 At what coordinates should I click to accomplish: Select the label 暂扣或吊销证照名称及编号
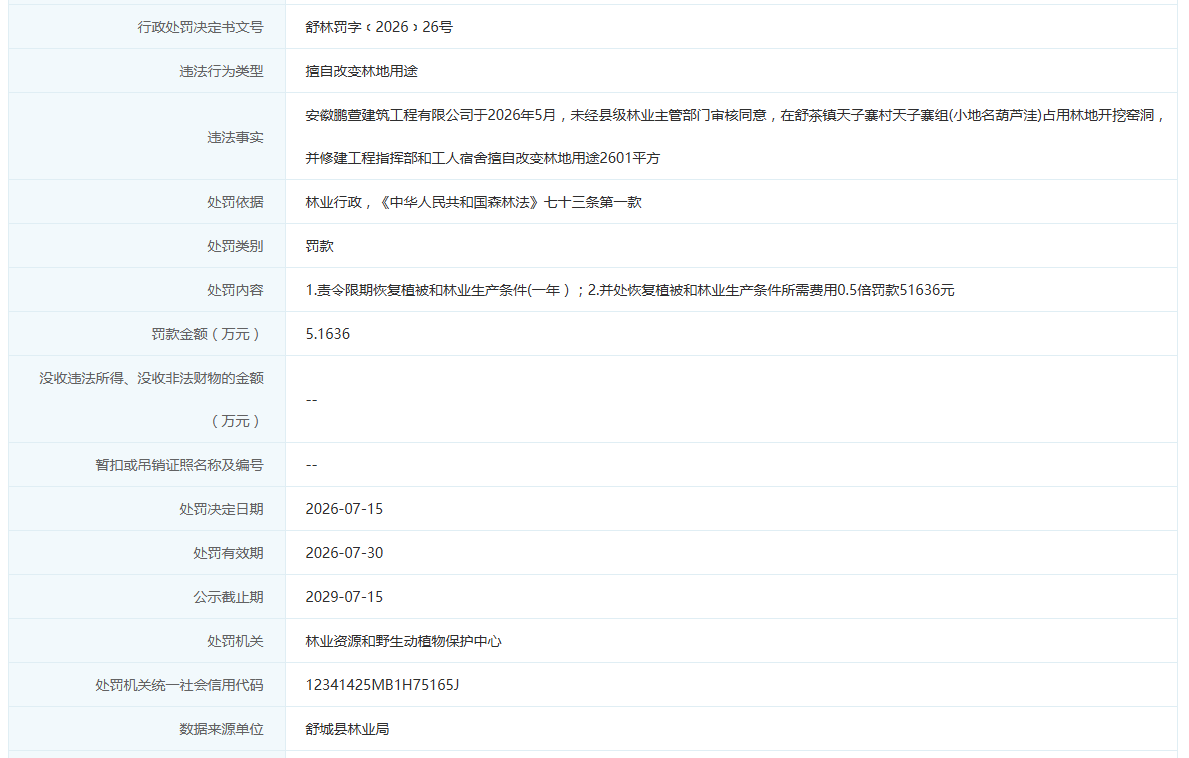[x=179, y=465]
